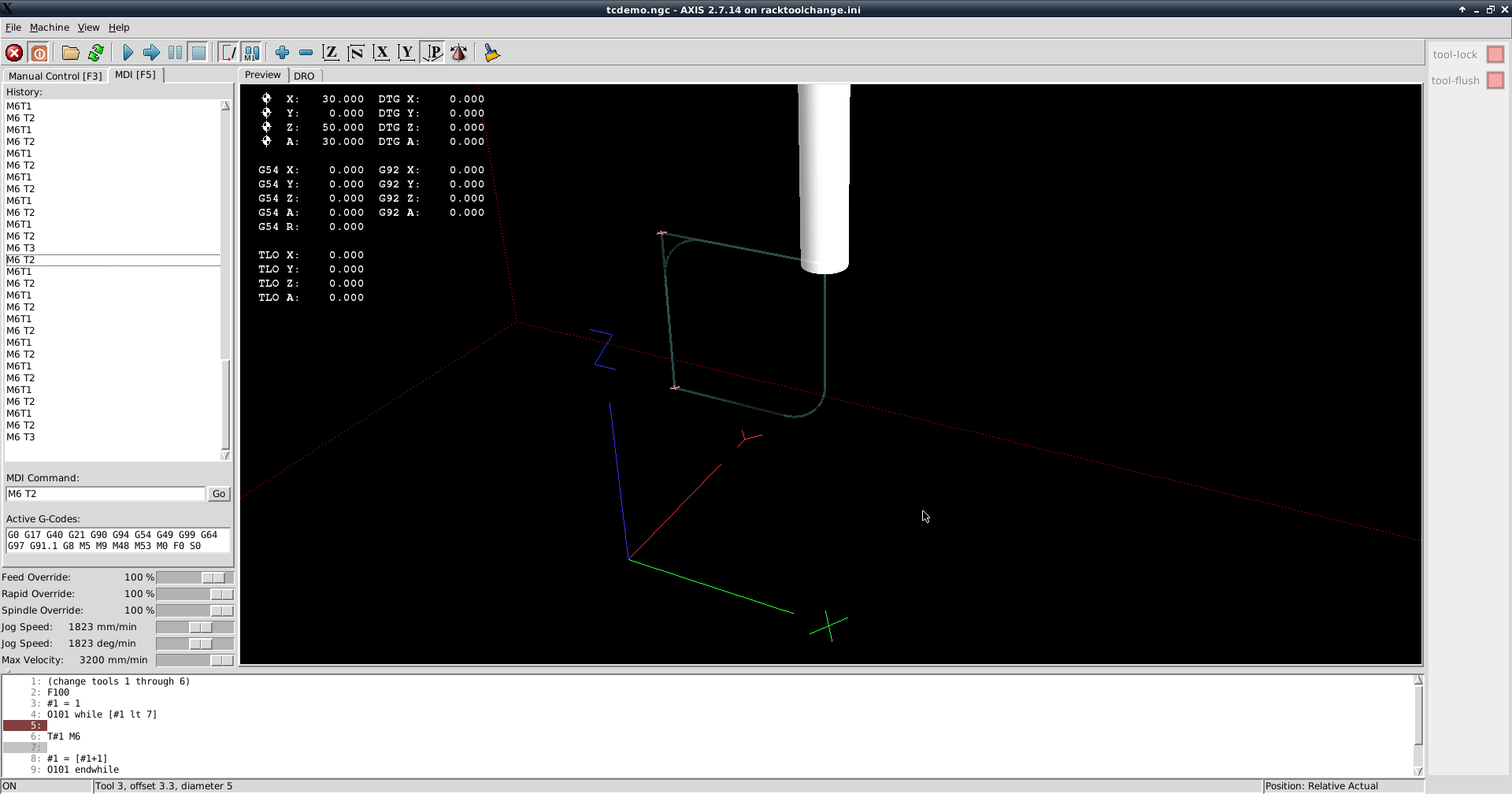Toggle optional pause M1 icon
The image size is (1512, 794).
[x=252, y=53]
